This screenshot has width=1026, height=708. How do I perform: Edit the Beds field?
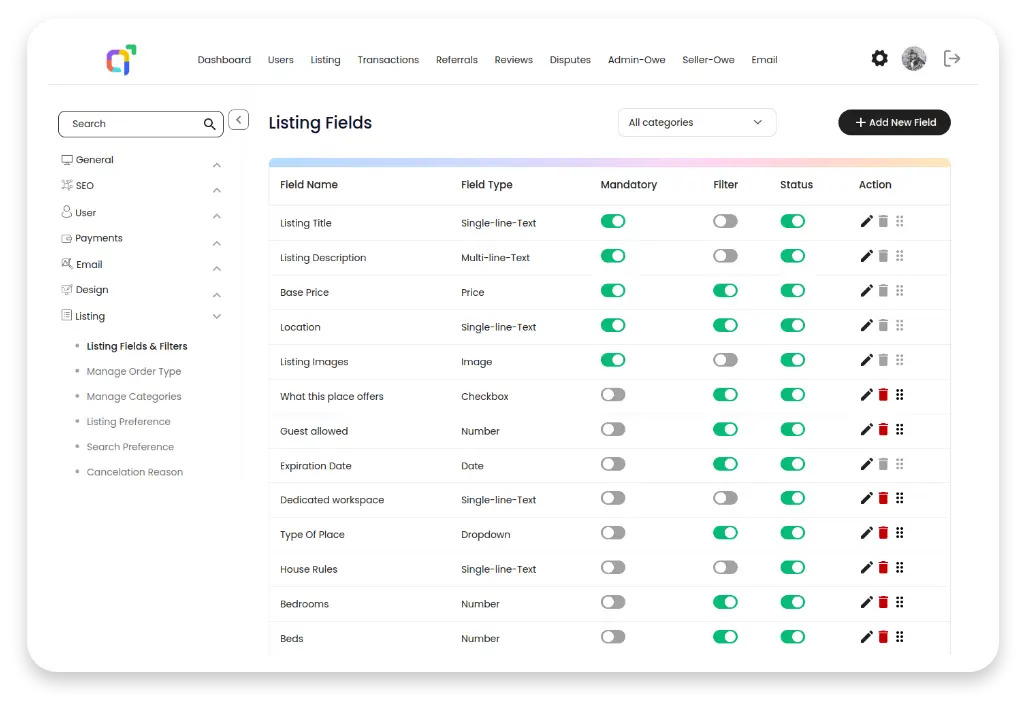point(866,637)
